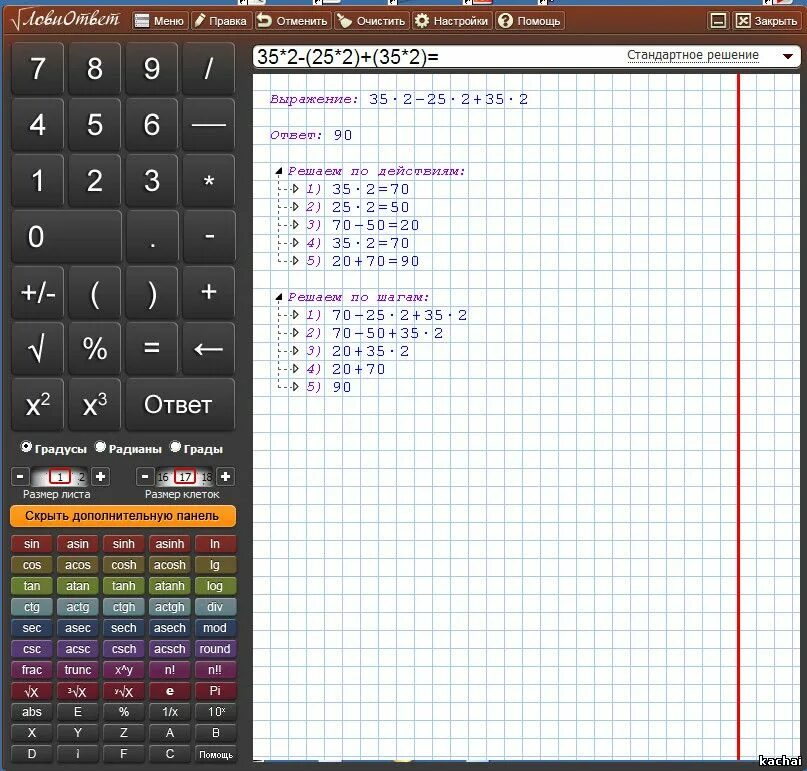The height and width of the screenshot is (771, 807).
Task: Click the multiplication asterisk key
Action: (x=208, y=181)
